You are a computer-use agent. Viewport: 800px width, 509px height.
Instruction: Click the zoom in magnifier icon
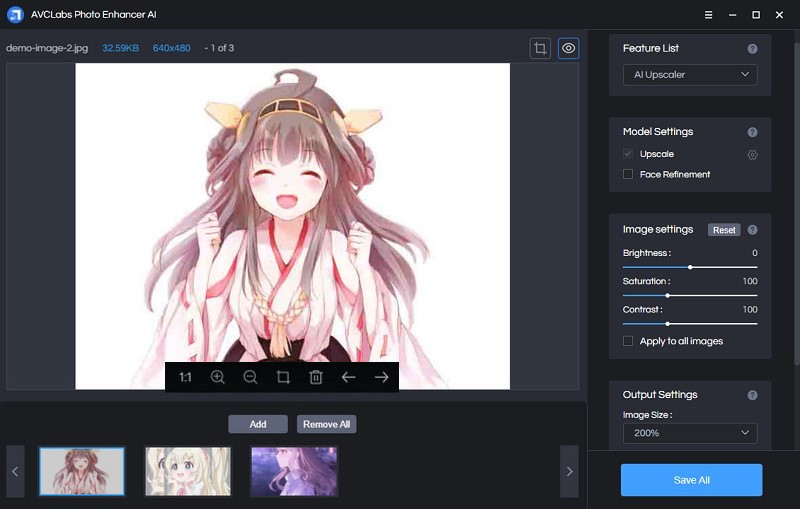217,377
